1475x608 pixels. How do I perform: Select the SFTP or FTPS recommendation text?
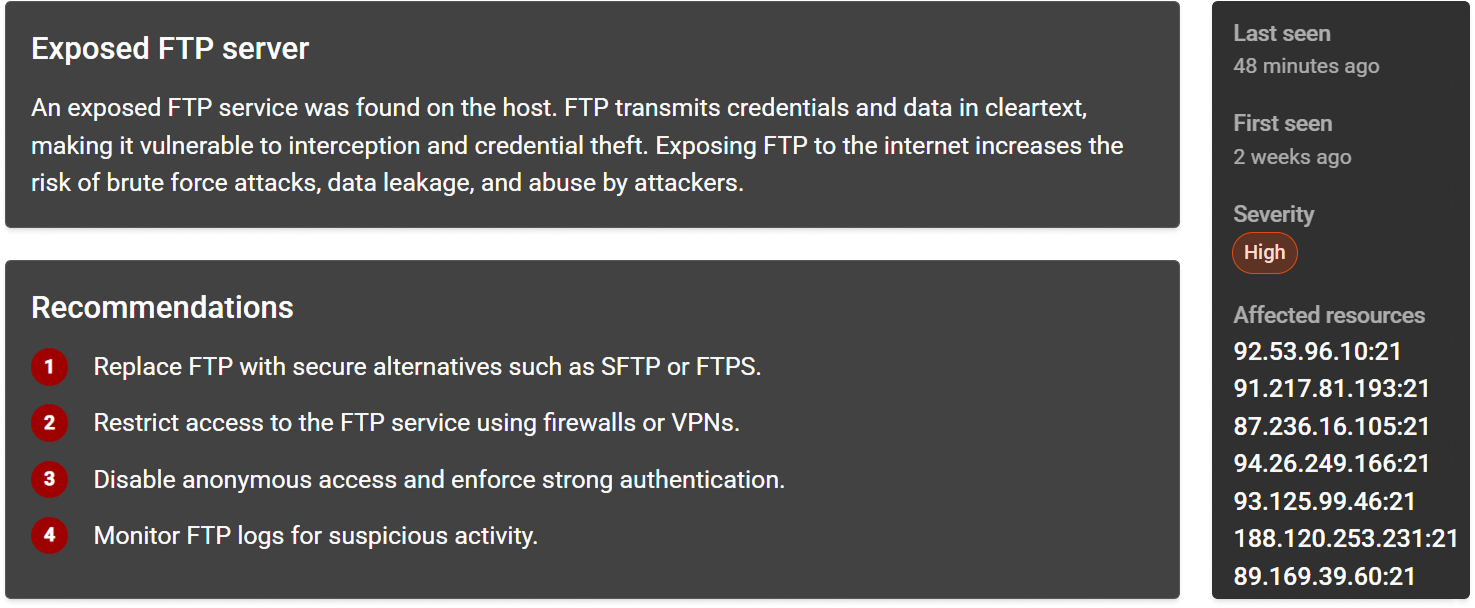[427, 367]
